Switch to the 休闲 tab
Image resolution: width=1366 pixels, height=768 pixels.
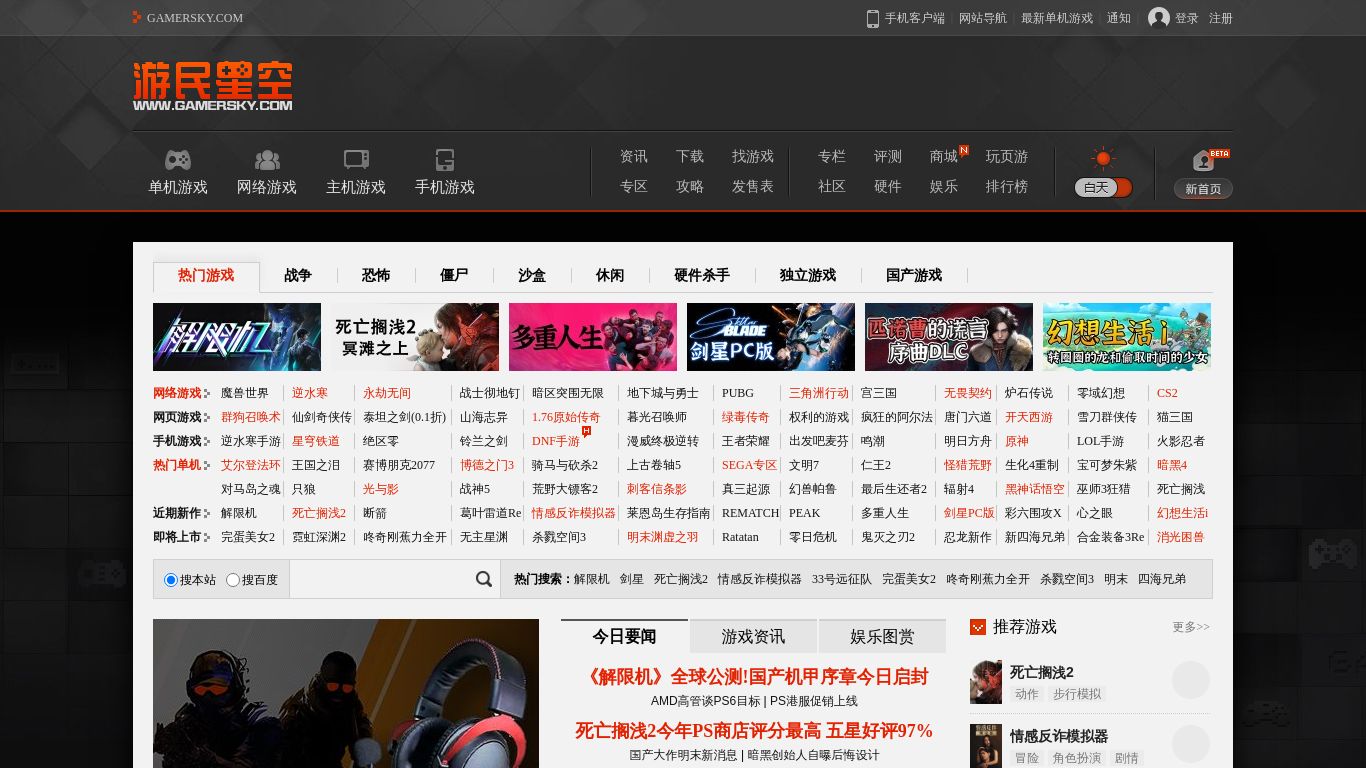(610, 275)
